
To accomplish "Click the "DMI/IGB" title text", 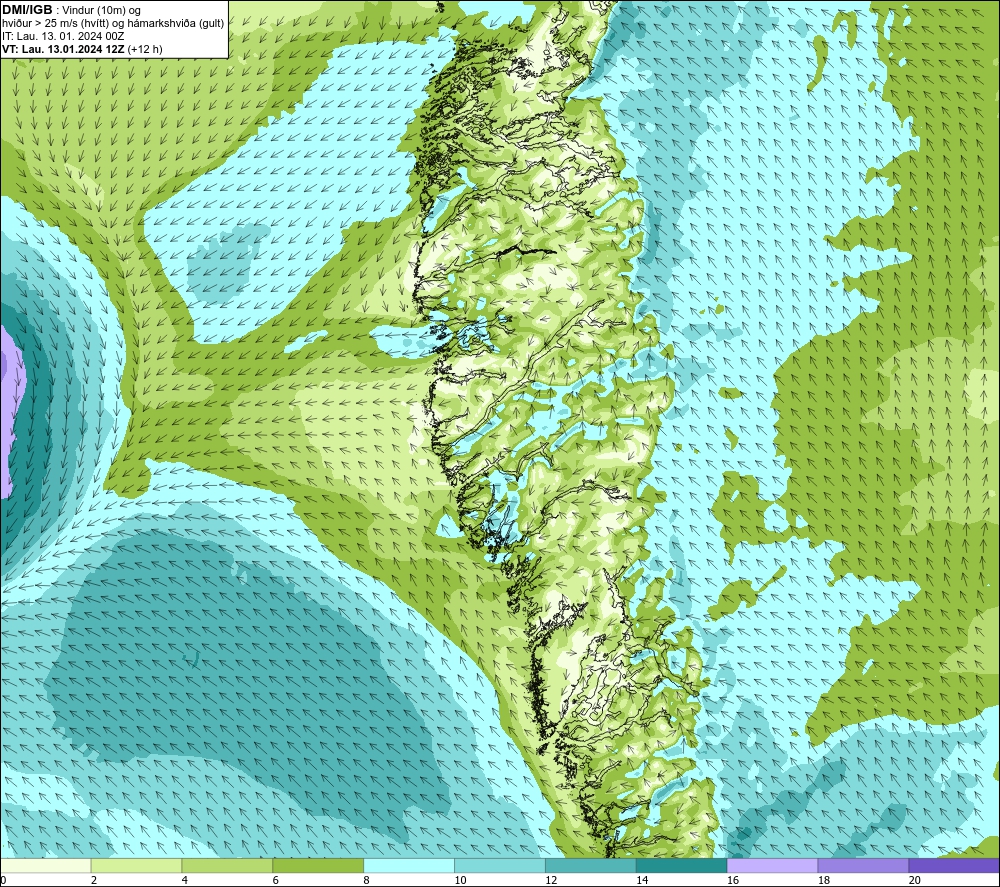I will pos(27,10).
